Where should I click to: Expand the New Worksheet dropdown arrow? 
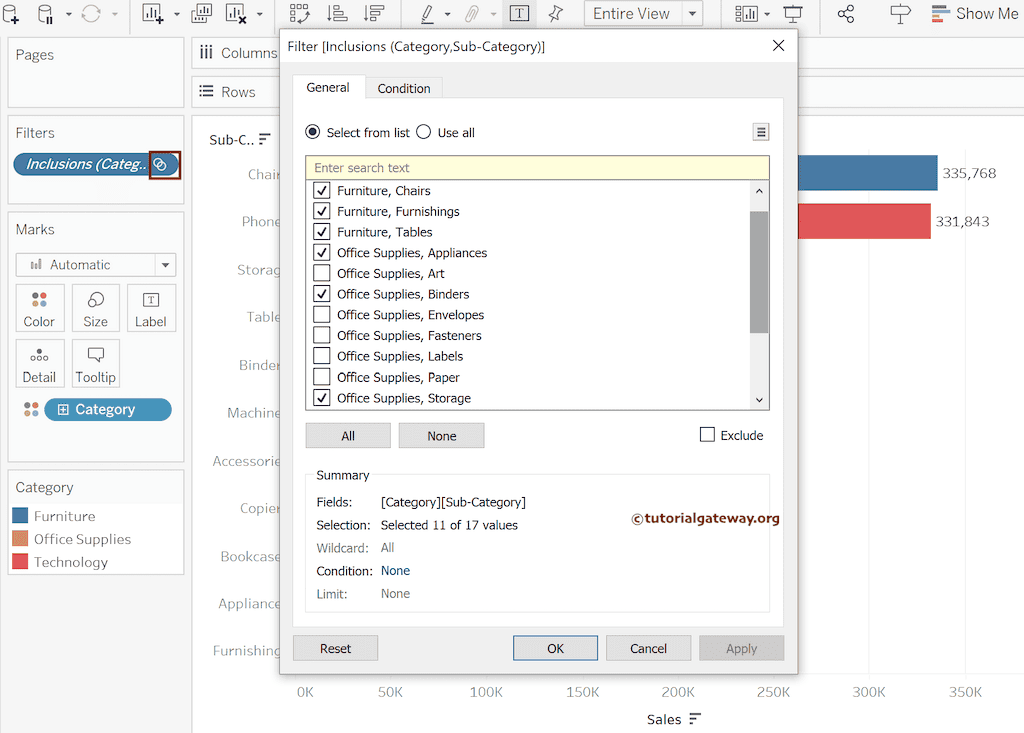pyautogui.click(x=176, y=14)
